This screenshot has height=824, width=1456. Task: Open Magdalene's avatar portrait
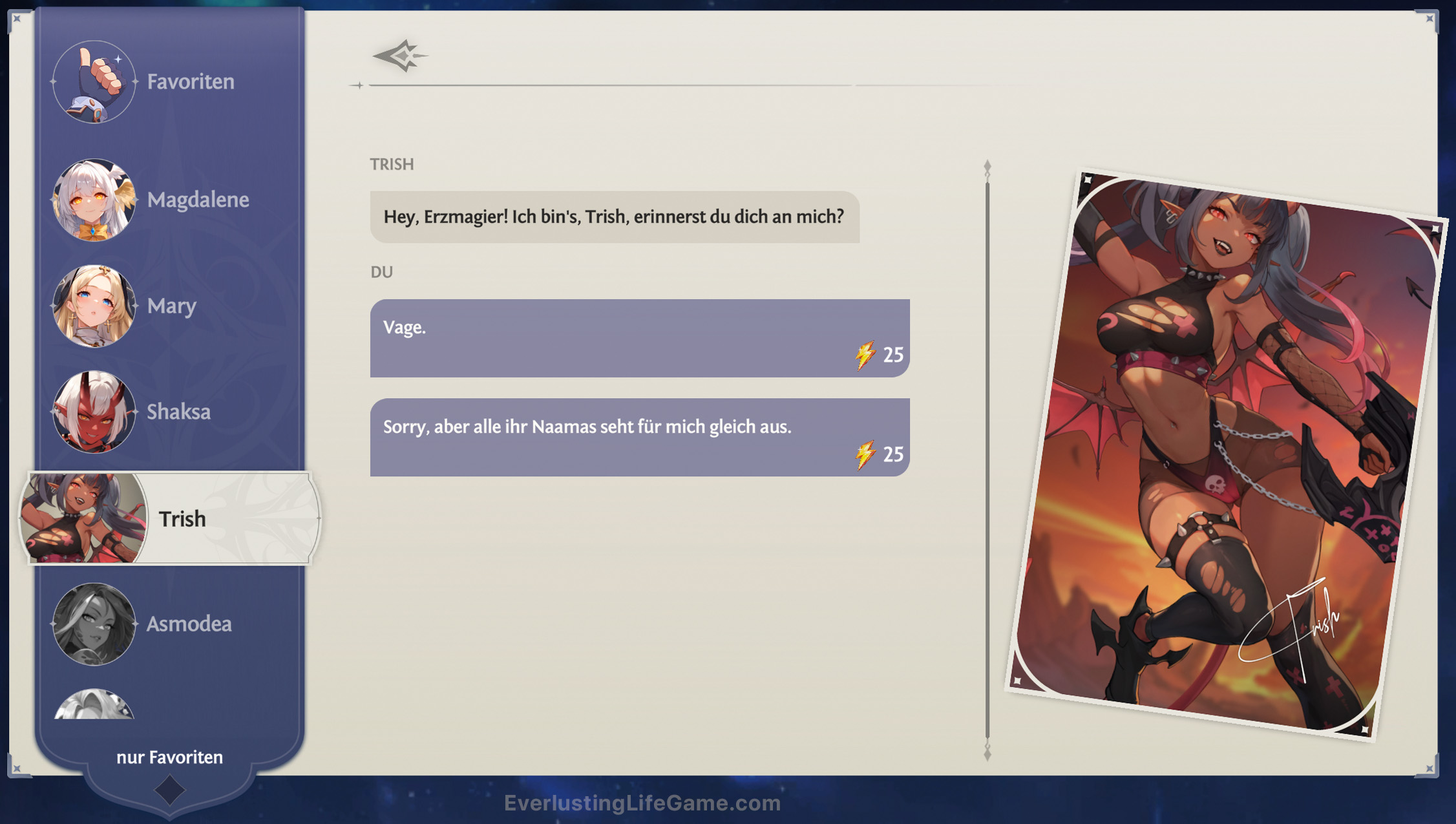tap(94, 200)
